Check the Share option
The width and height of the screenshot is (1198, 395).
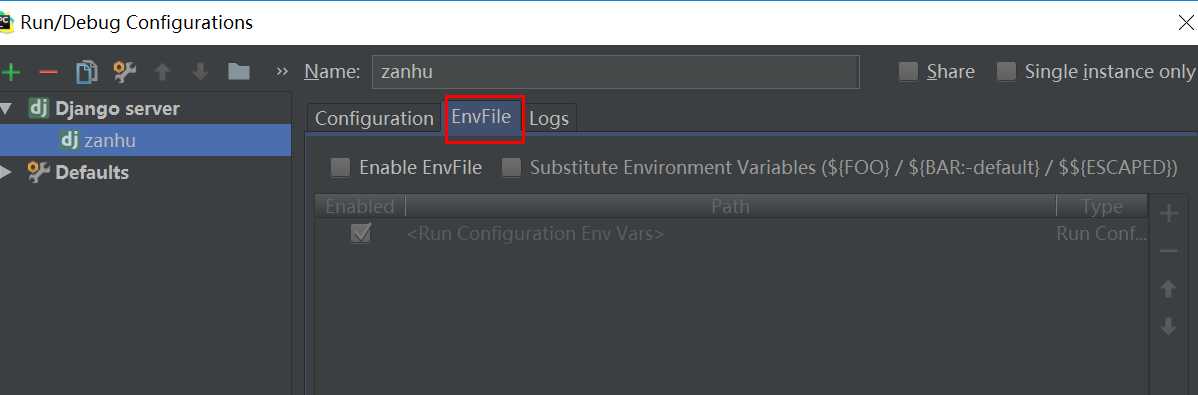[908, 72]
